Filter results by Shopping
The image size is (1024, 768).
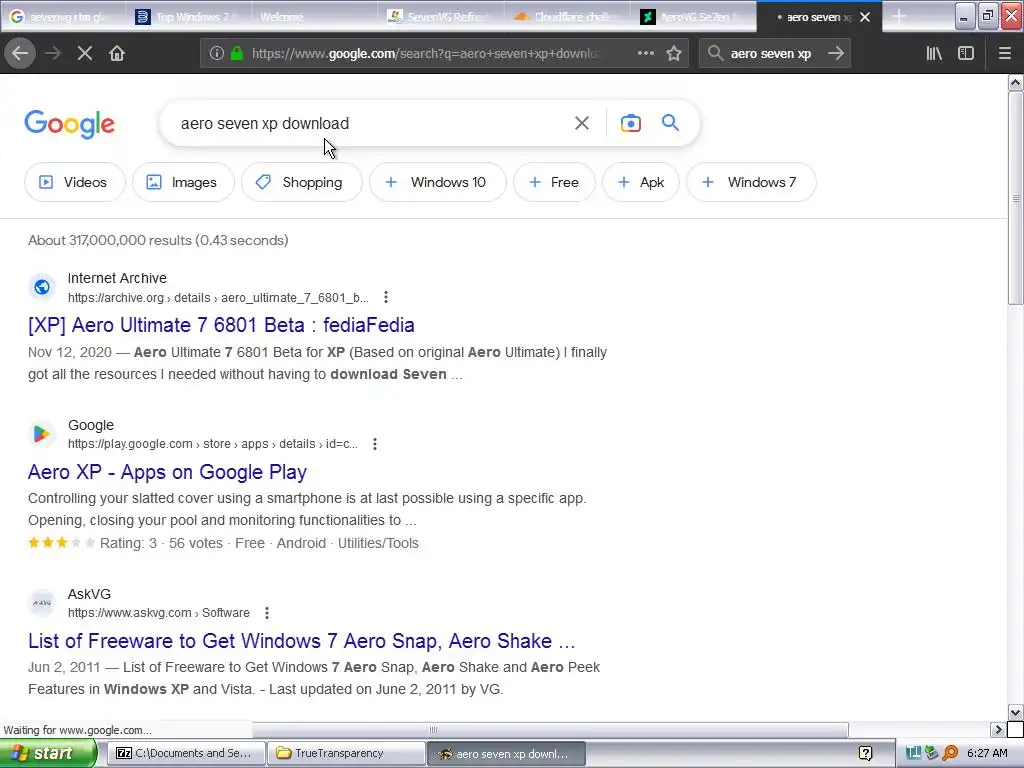click(x=302, y=182)
